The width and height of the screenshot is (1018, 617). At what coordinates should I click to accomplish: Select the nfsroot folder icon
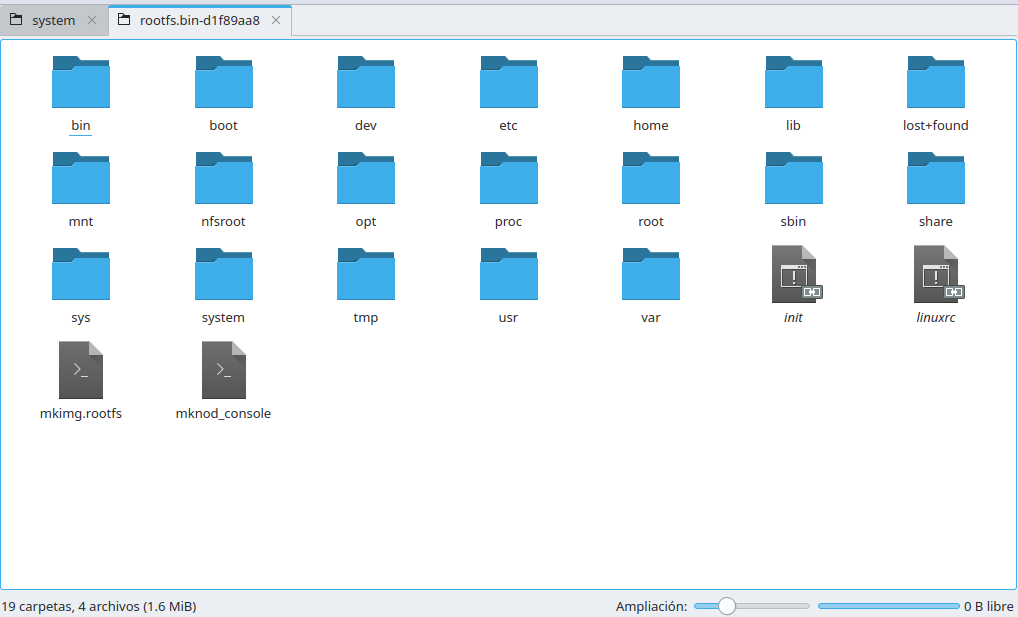(223, 179)
